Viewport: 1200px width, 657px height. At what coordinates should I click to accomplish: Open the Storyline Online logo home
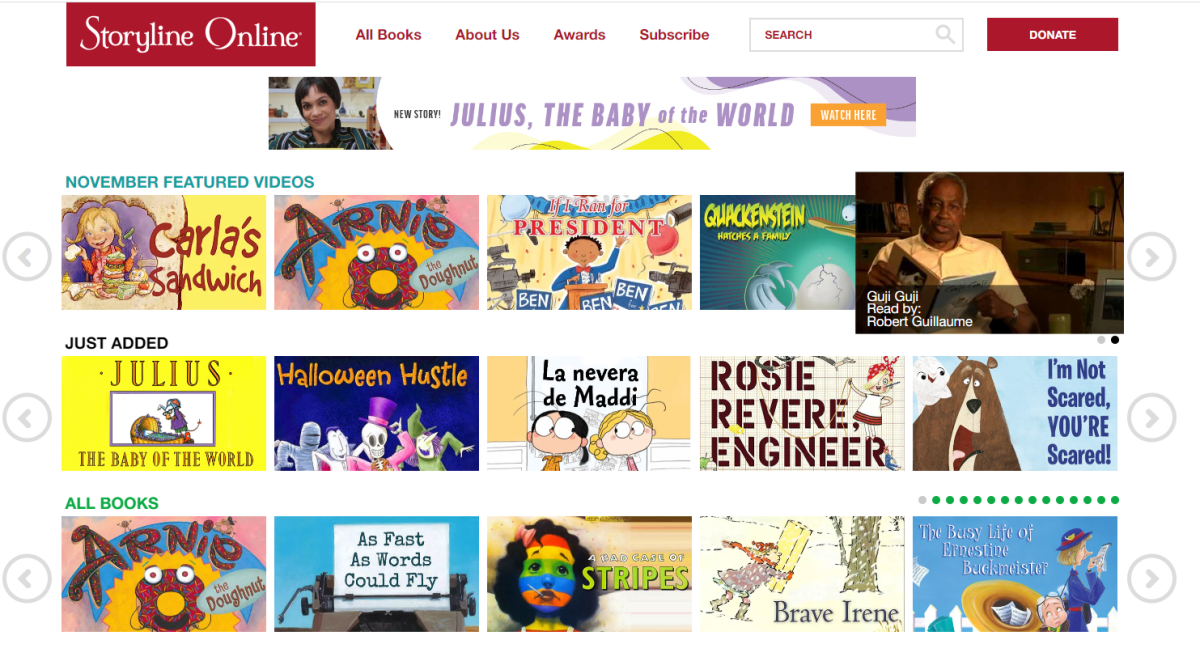pos(191,34)
